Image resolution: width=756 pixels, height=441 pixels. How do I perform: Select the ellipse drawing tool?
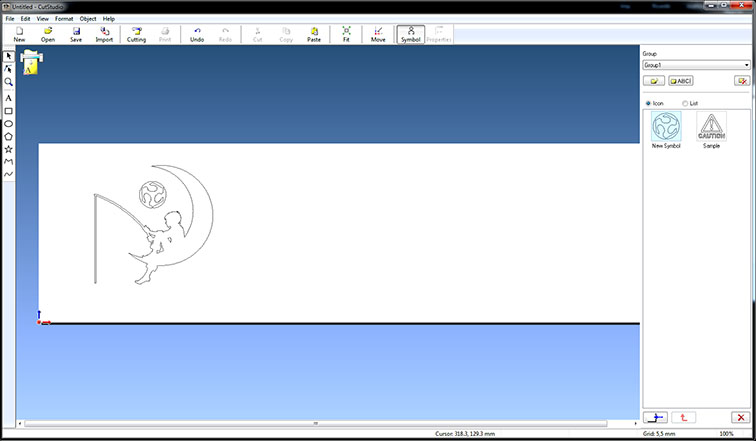point(8,124)
